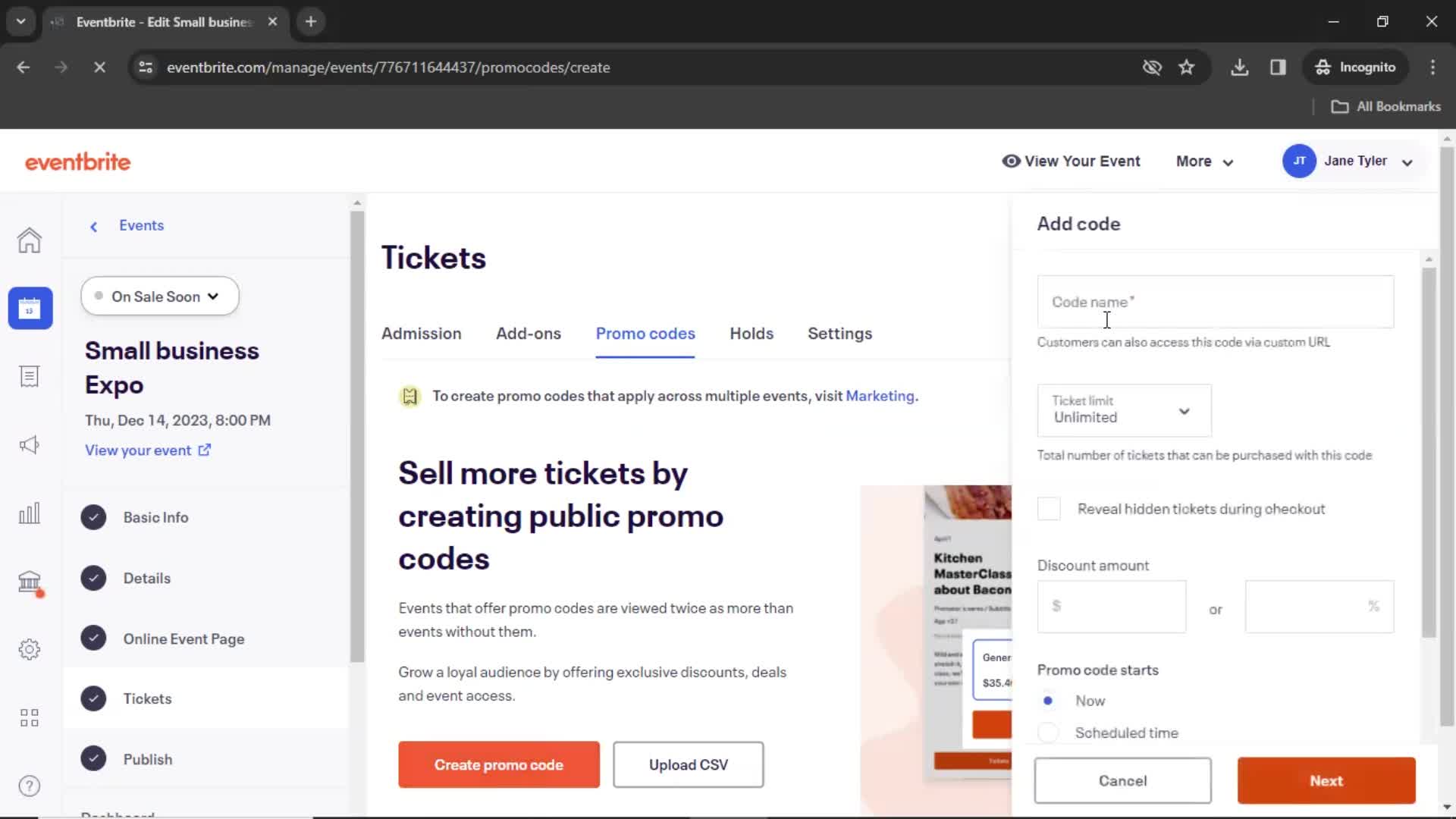Click the Incognito indicator button
This screenshot has height=819, width=1456.
(1355, 67)
